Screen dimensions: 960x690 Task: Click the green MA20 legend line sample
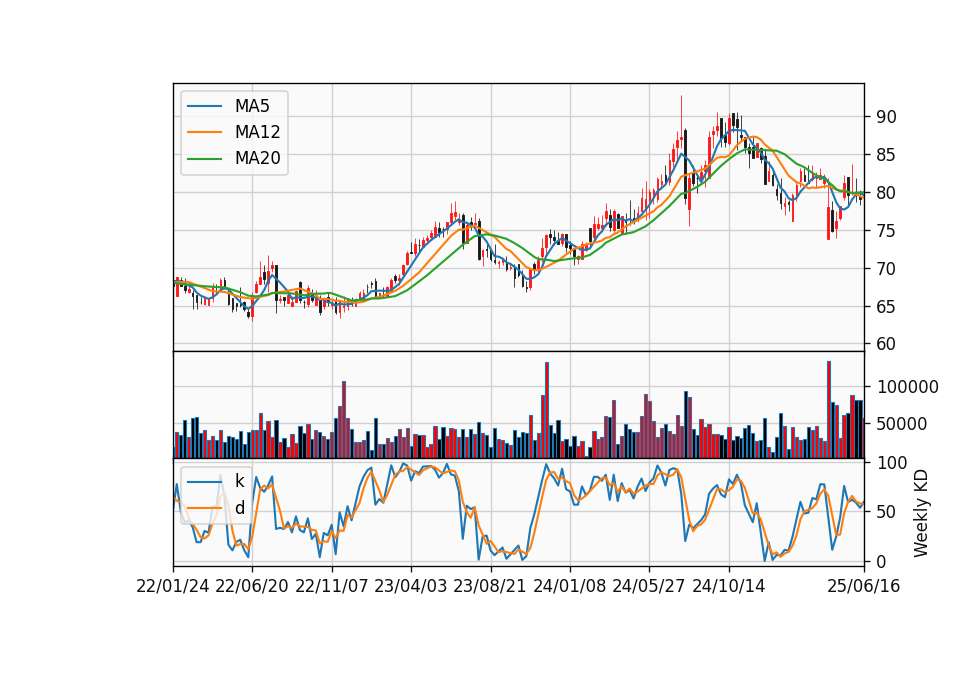[x=204, y=159]
